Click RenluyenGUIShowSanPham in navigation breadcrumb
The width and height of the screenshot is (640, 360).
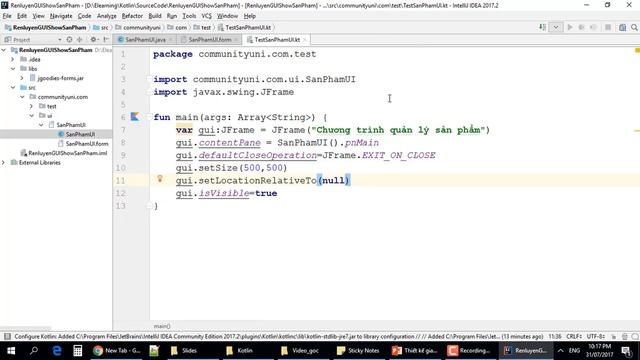click(x=49, y=27)
